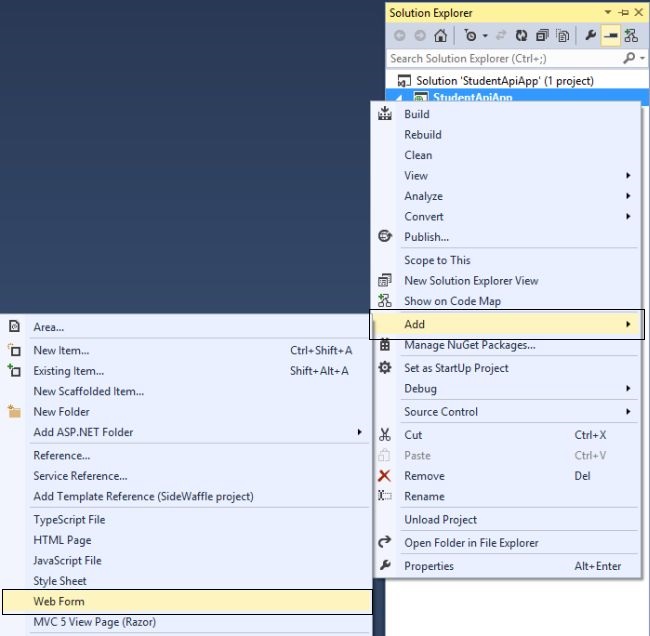Collapse the StudentApiApp project node arrow
The width and height of the screenshot is (650, 636).
[x=399, y=98]
